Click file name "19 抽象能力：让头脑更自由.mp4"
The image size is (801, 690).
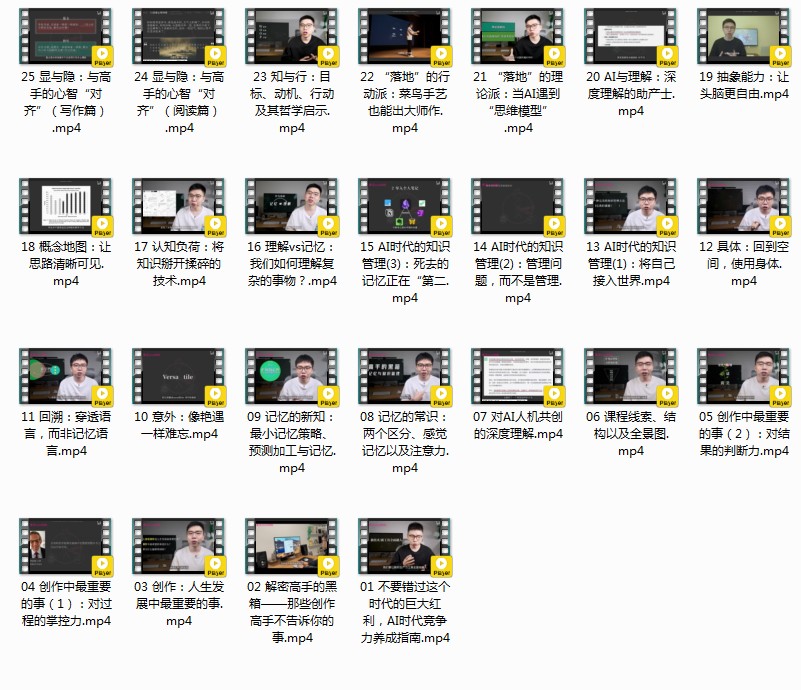tap(744, 85)
